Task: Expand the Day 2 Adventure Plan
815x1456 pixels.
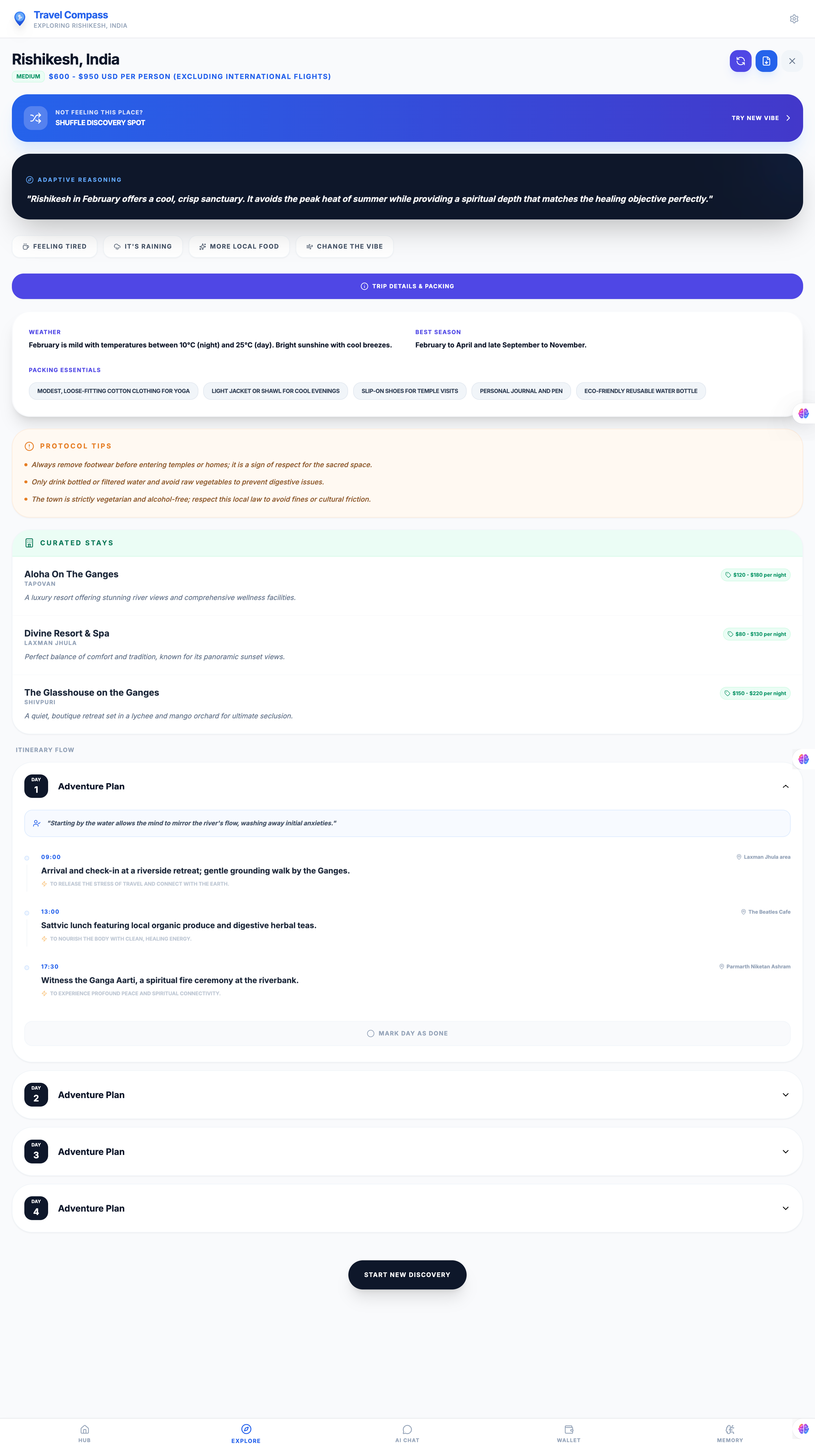Action: 785,1095
